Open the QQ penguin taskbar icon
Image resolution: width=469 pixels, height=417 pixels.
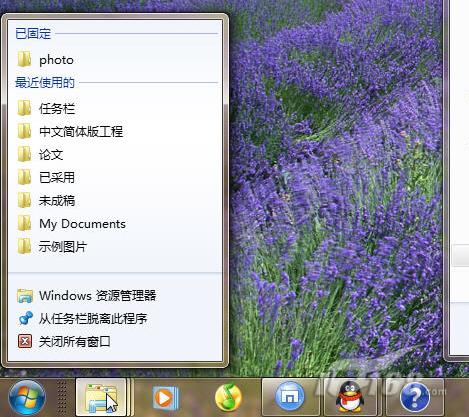(x=349, y=397)
